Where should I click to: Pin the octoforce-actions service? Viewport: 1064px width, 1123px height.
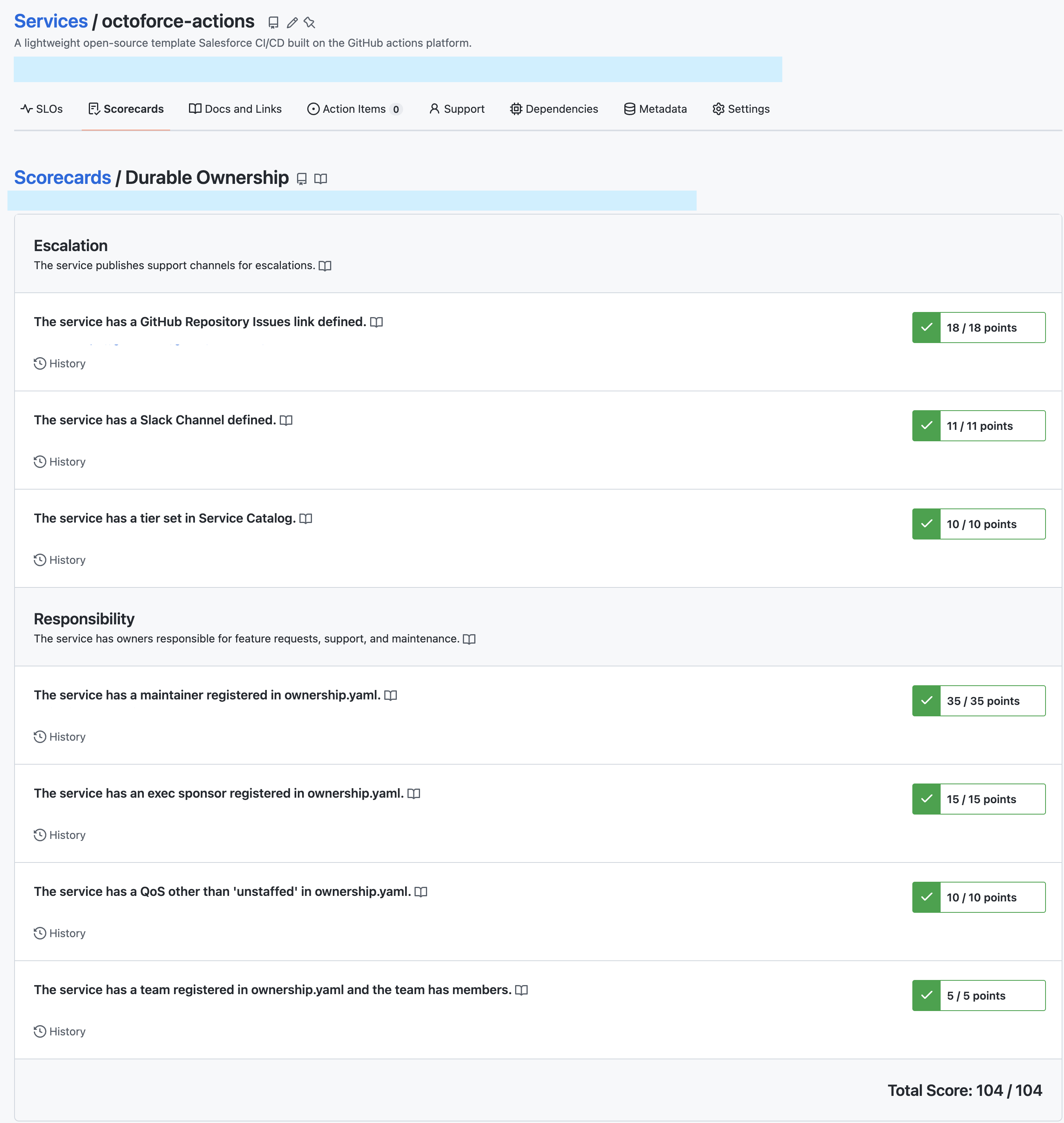309,23
